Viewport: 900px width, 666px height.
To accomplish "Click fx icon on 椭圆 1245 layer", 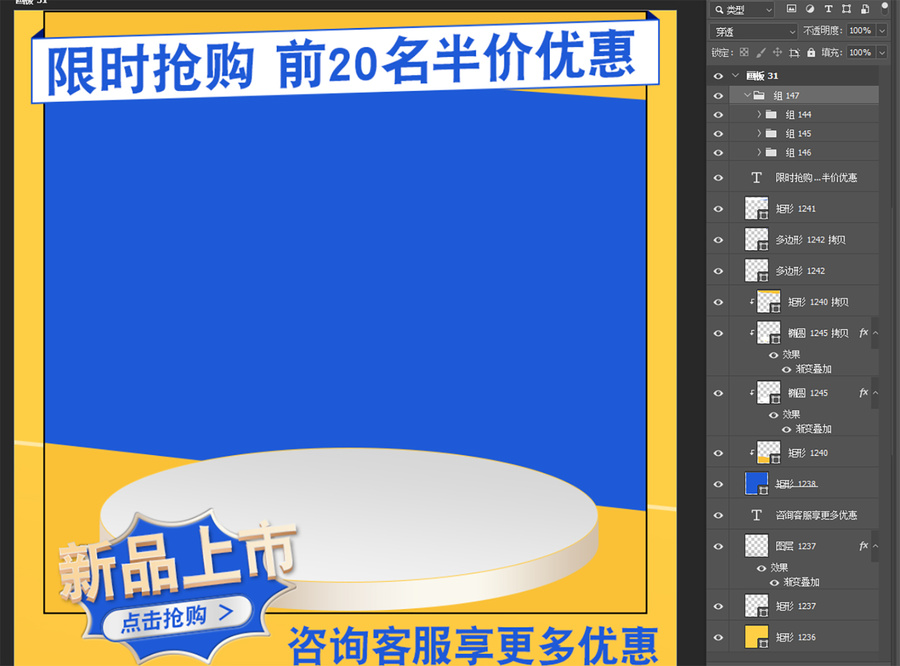I will [x=863, y=392].
